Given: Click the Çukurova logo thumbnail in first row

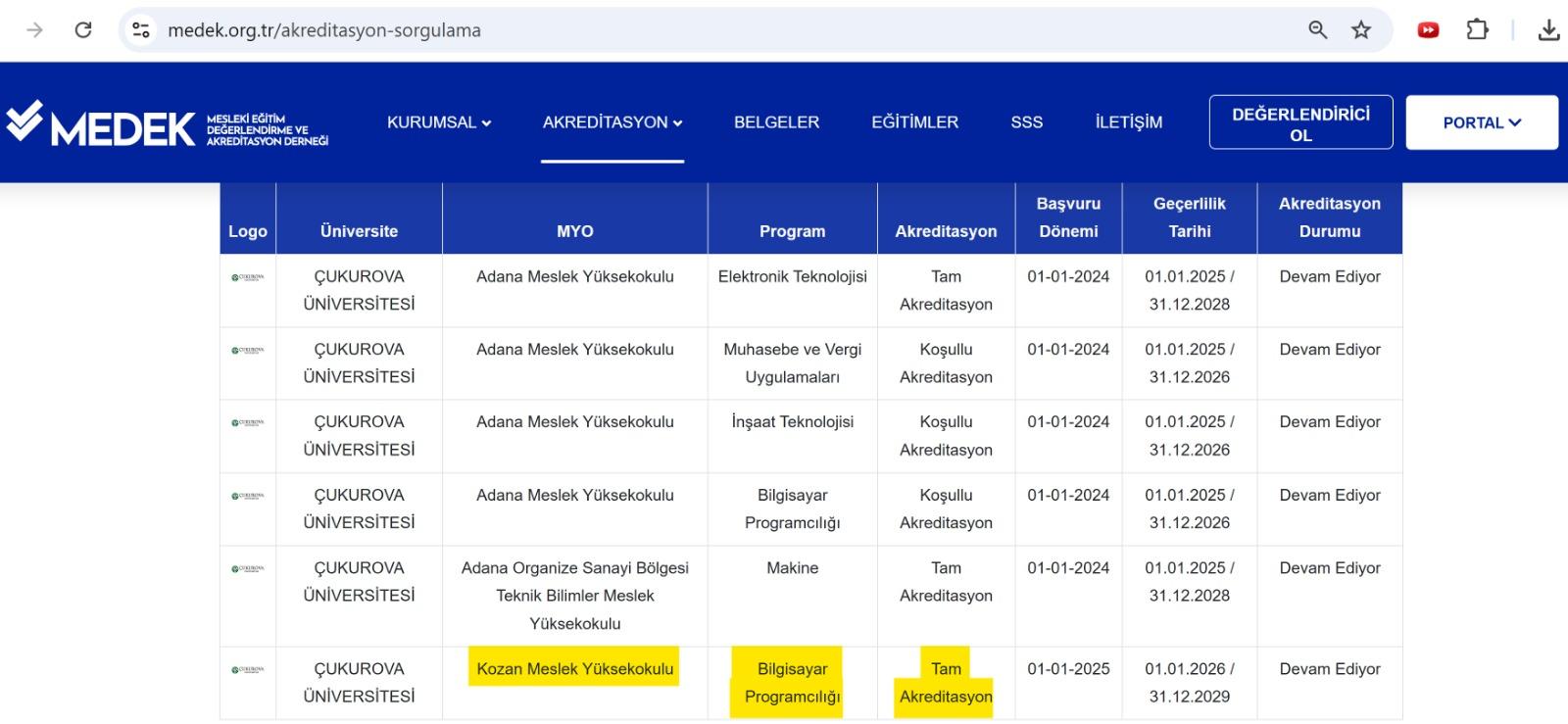Looking at the screenshot, I should 247,277.
